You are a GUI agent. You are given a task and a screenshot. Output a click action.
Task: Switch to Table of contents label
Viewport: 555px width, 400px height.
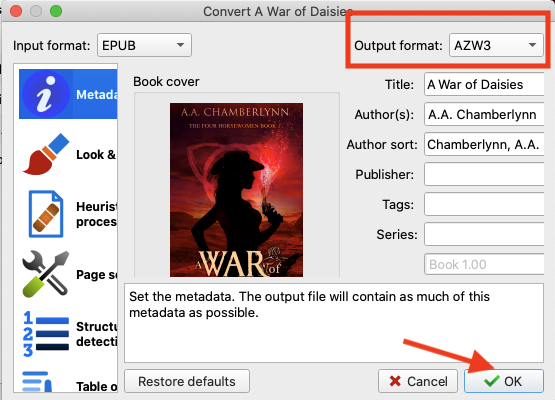click(x=96, y=386)
